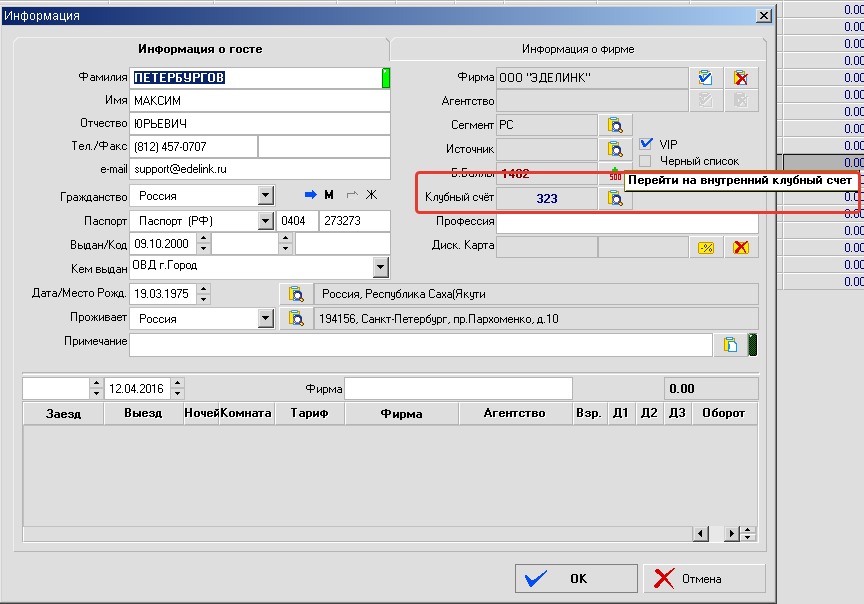Image resolution: width=864 pixels, height=604 pixels.
Task: Toggle the VIP checkbox
Action: coord(646,144)
